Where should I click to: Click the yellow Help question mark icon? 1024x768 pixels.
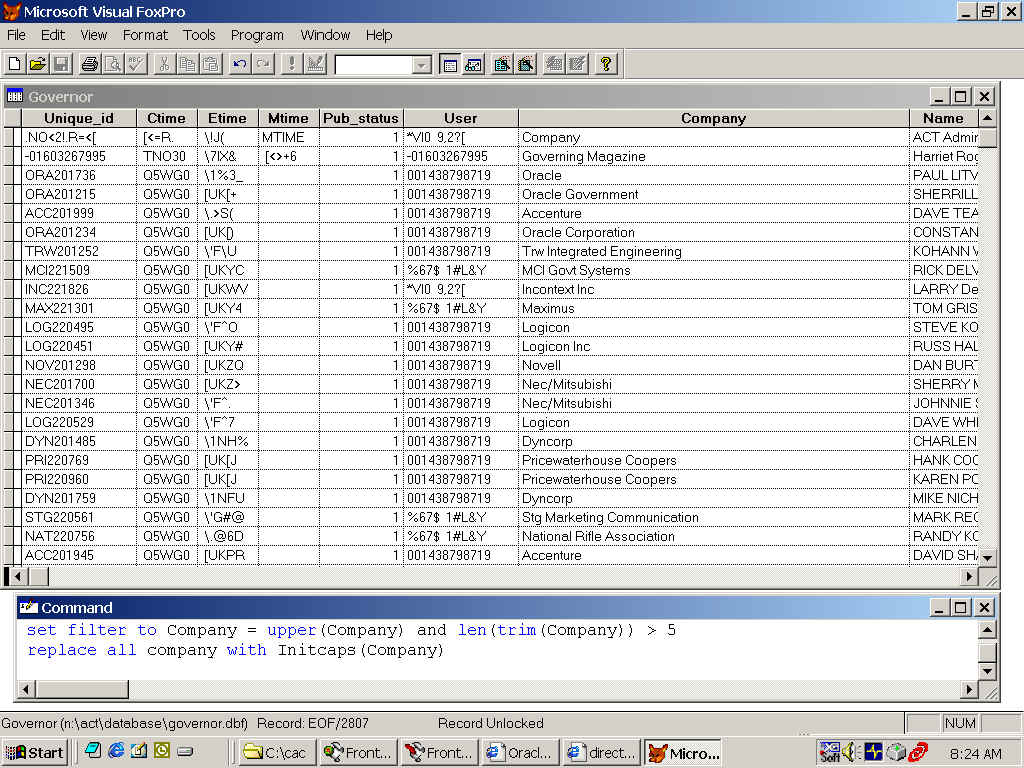(x=606, y=64)
